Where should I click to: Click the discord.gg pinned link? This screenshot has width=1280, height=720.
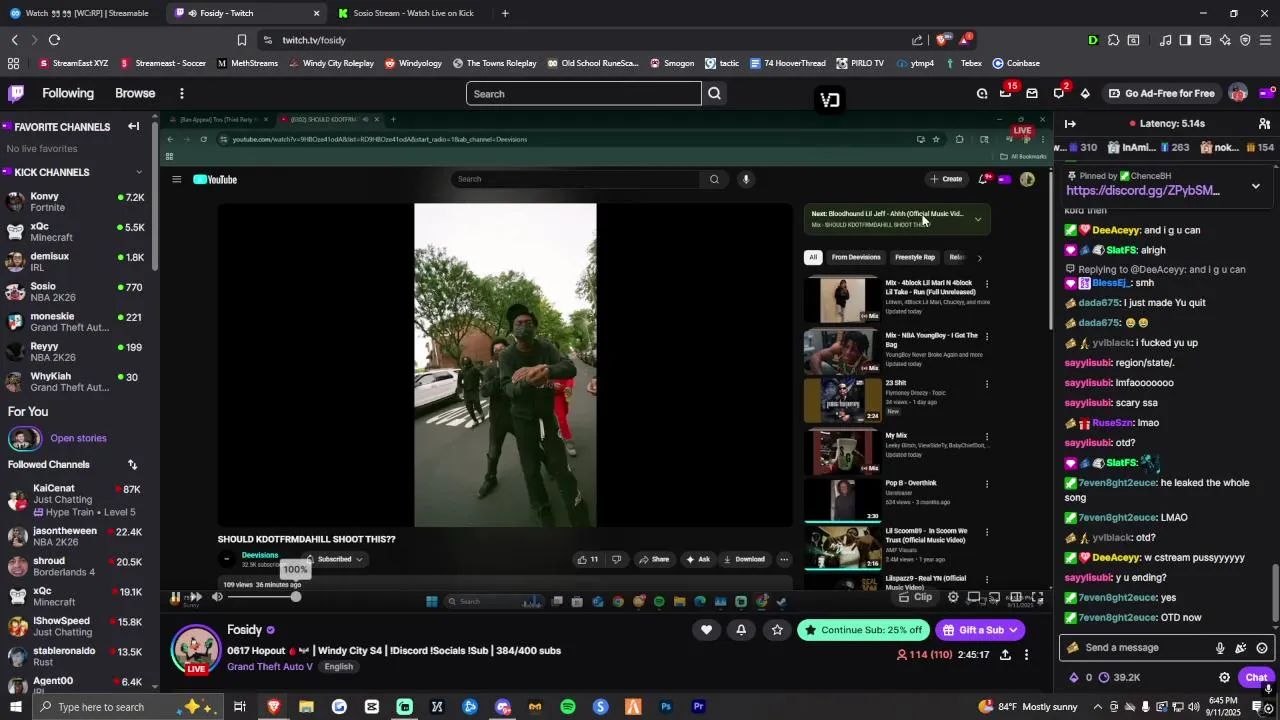pyautogui.click(x=1143, y=190)
